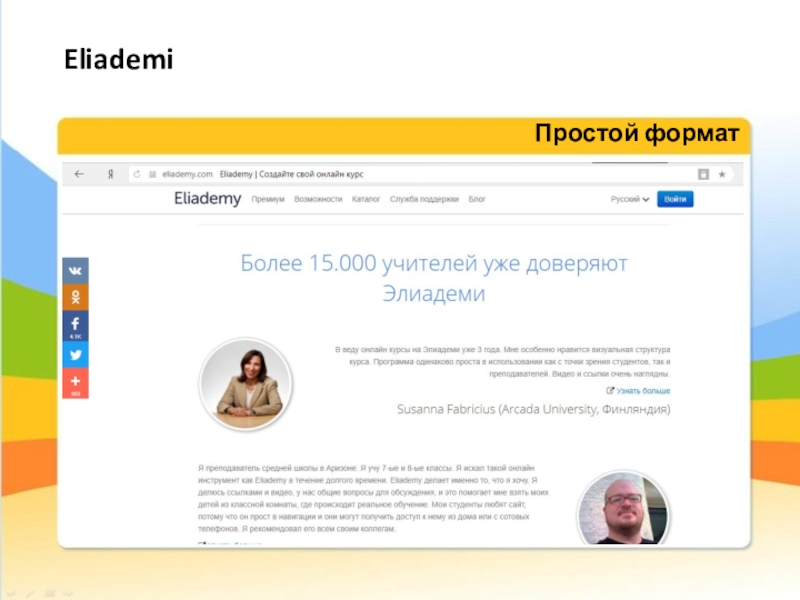Click the reader mode page icon
The width and height of the screenshot is (800, 600).
click(x=703, y=174)
